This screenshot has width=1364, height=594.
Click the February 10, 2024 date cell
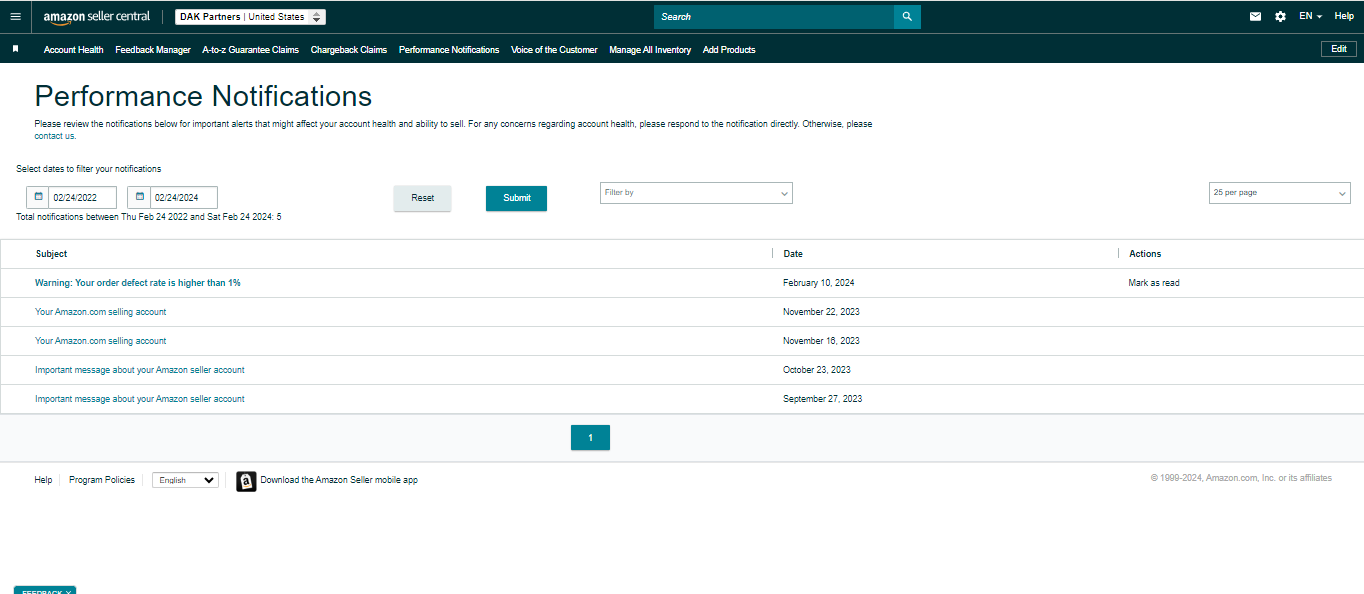tap(819, 283)
